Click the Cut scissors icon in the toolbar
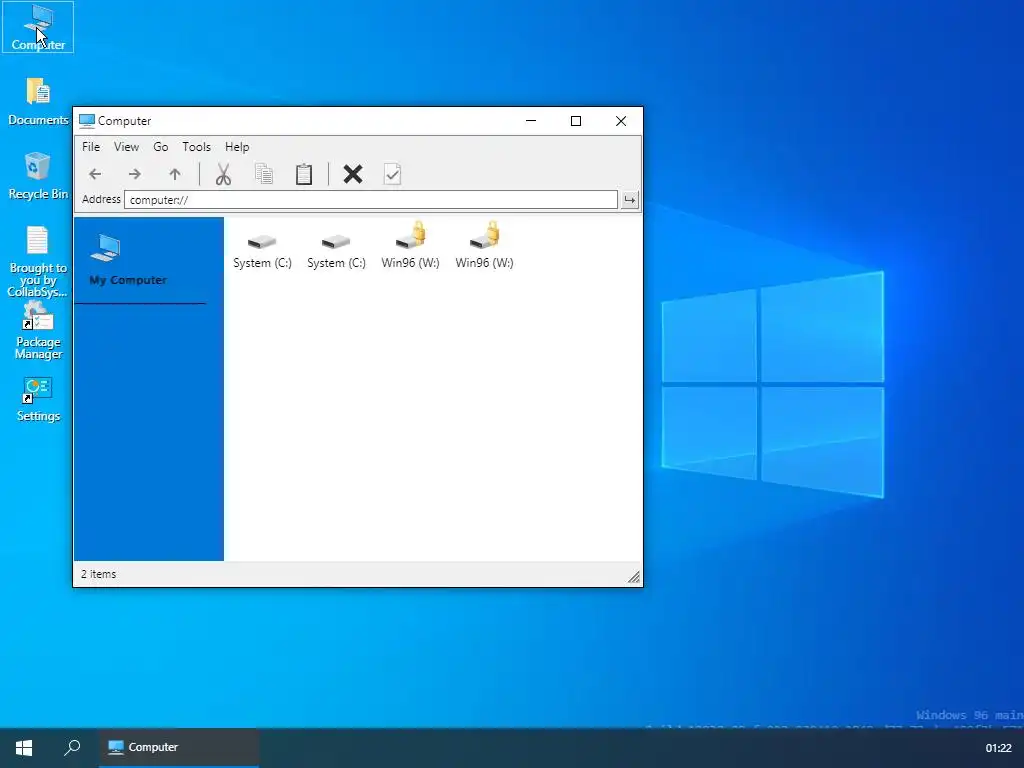This screenshot has height=768, width=1024. (x=223, y=174)
